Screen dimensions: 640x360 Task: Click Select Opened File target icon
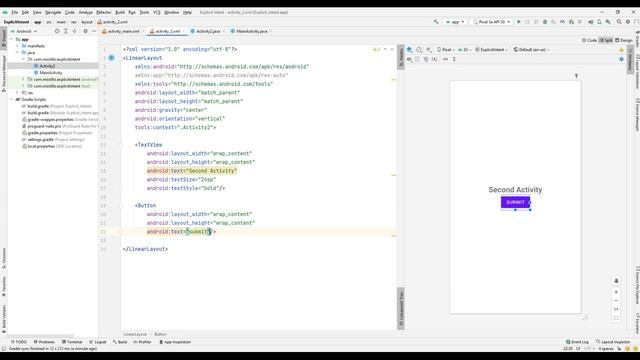coord(57,31)
